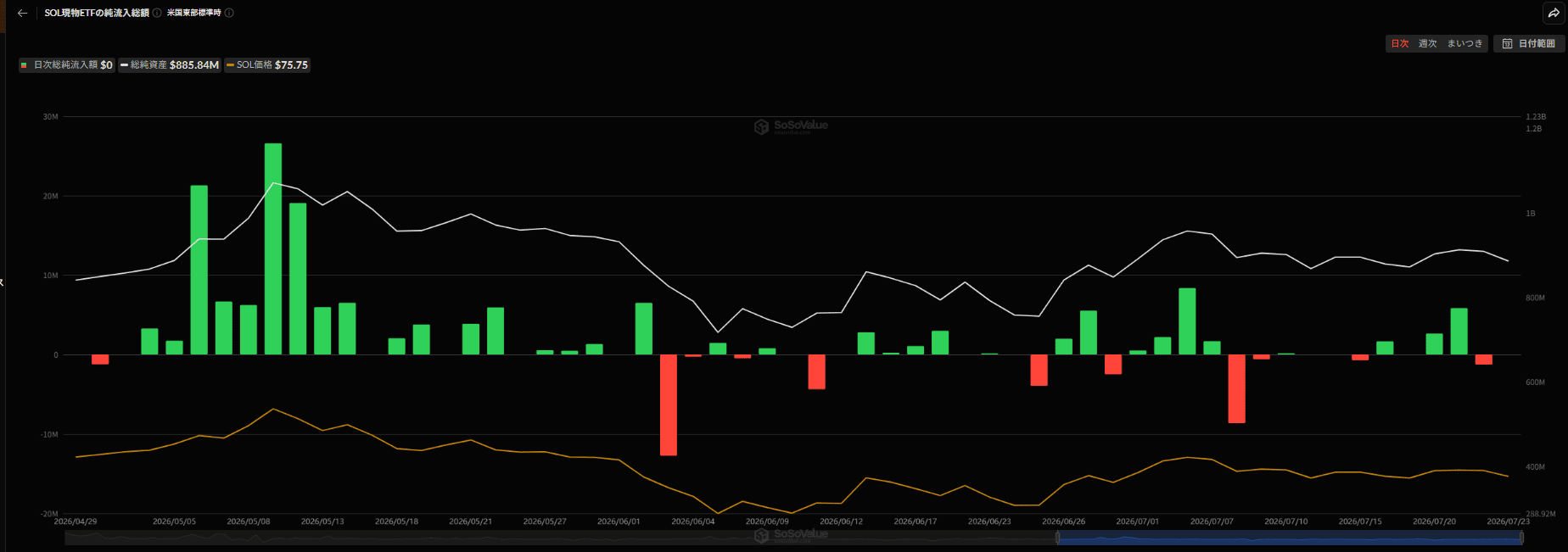Click the 2026/06/12 axis date label
Image resolution: width=1568 pixels, height=552 pixels.
841,521
